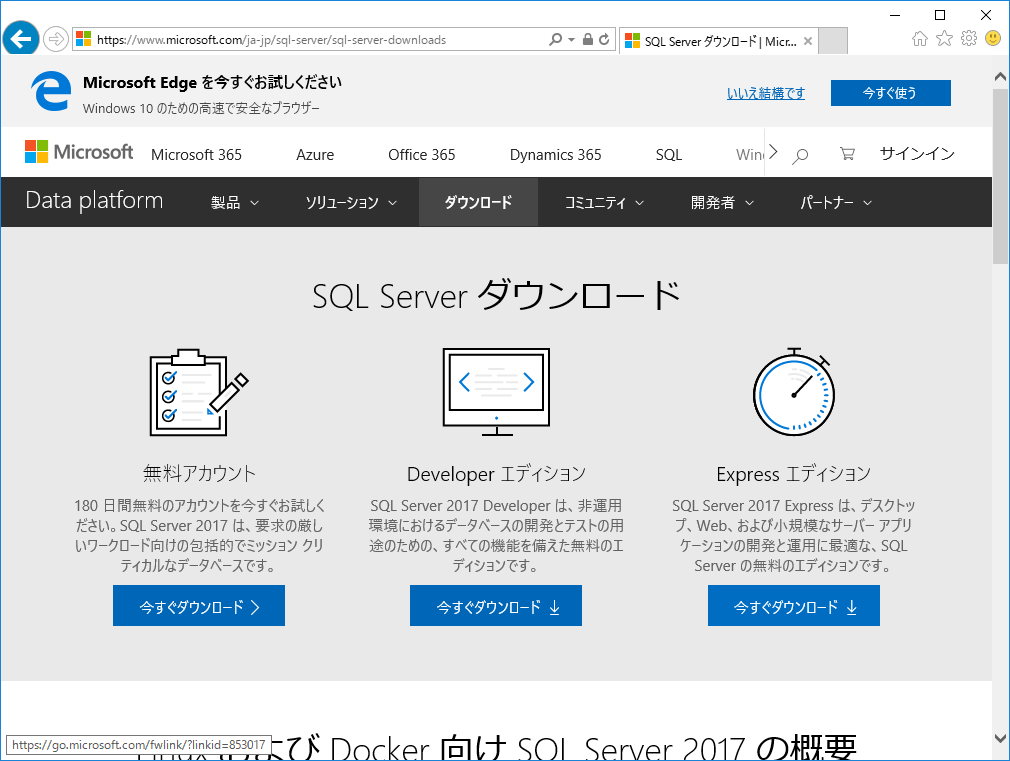Open Dynamics 365 in top navigation

point(555,155)
